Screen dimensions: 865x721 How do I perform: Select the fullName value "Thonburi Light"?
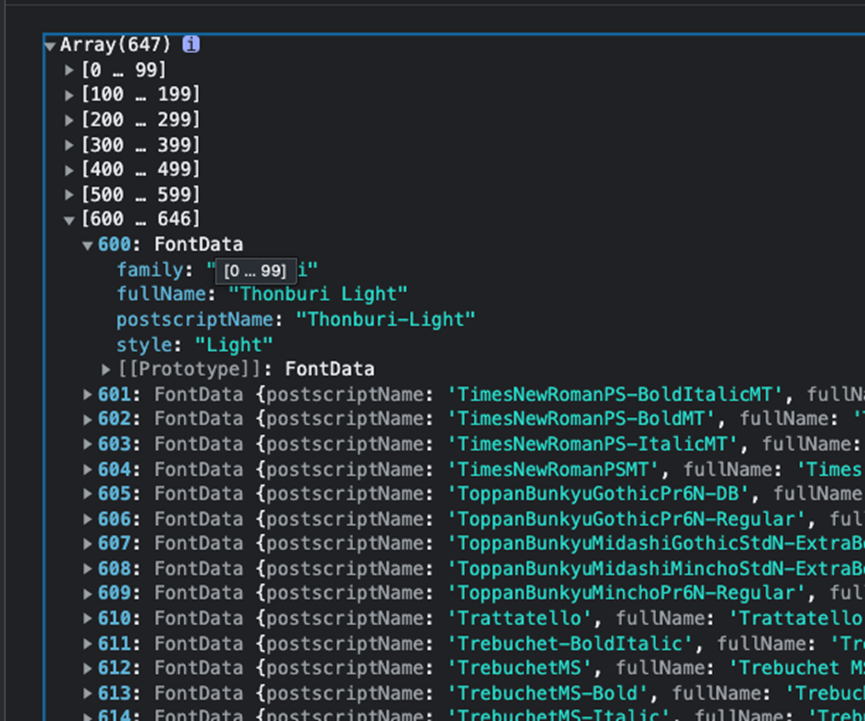(x=318, y=294)
